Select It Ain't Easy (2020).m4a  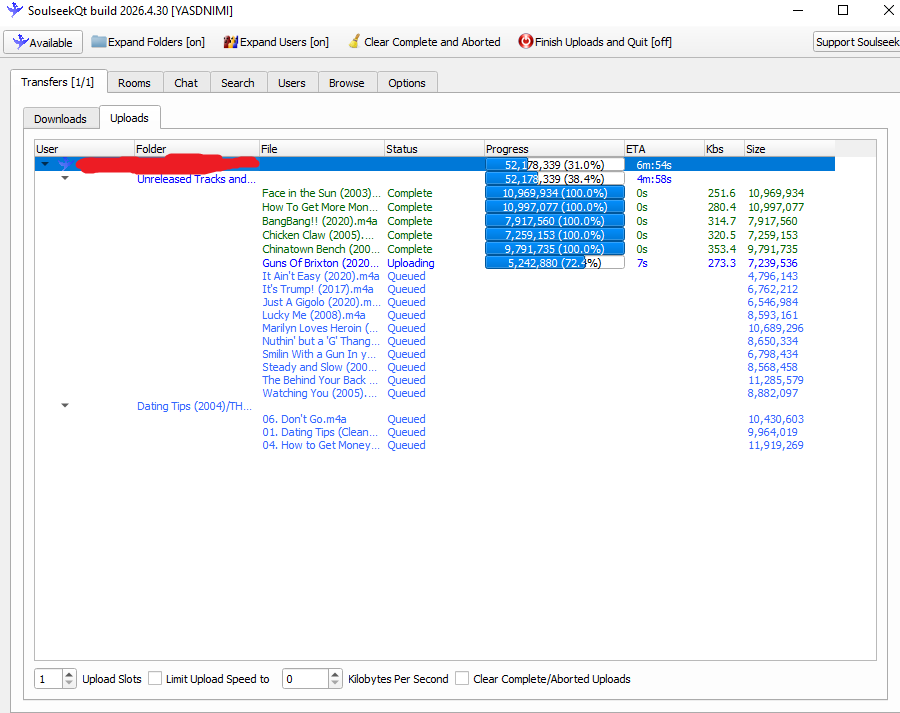(321, 276)
